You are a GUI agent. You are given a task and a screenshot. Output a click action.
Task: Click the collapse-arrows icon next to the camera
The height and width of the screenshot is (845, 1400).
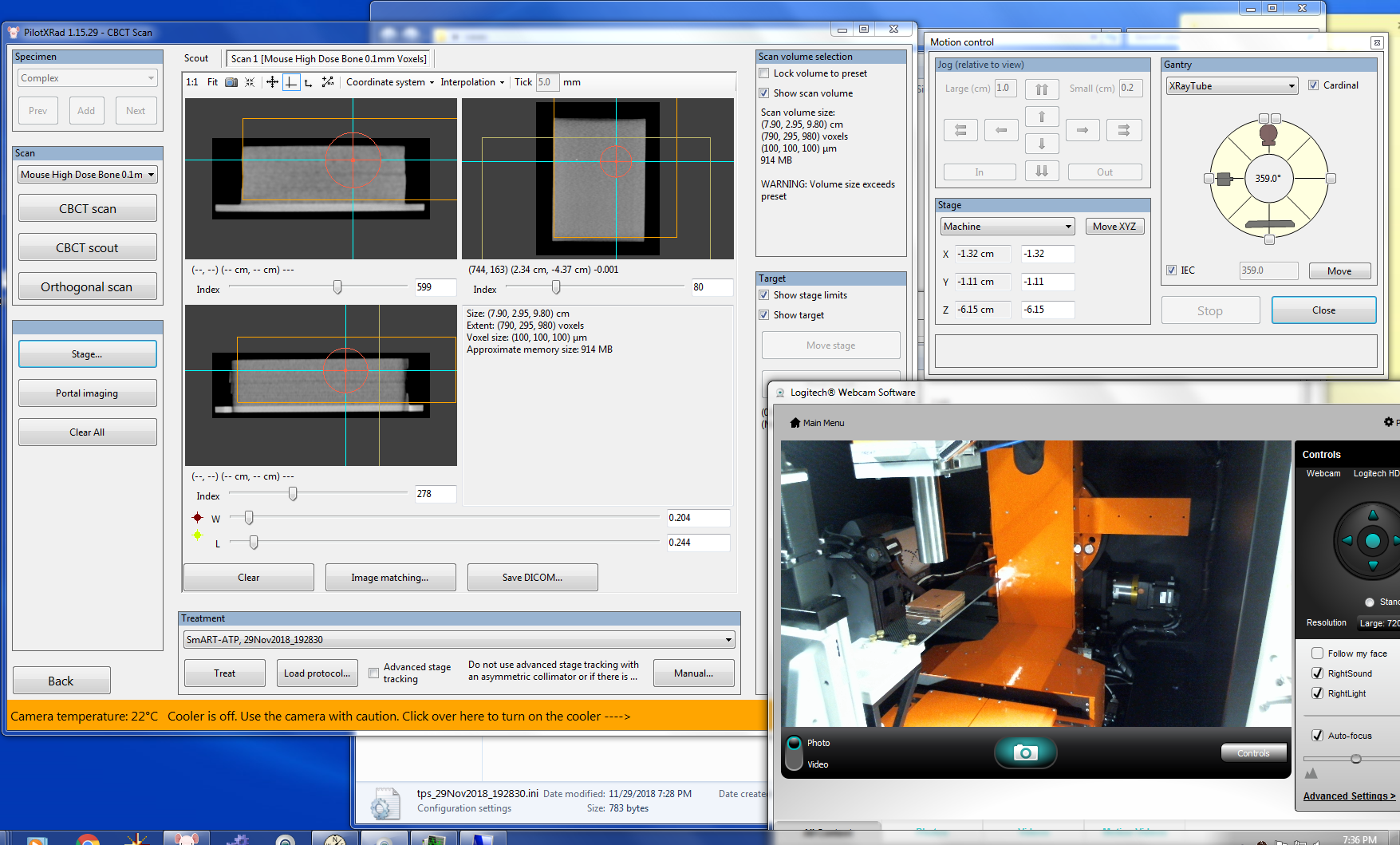coord(250,82)
